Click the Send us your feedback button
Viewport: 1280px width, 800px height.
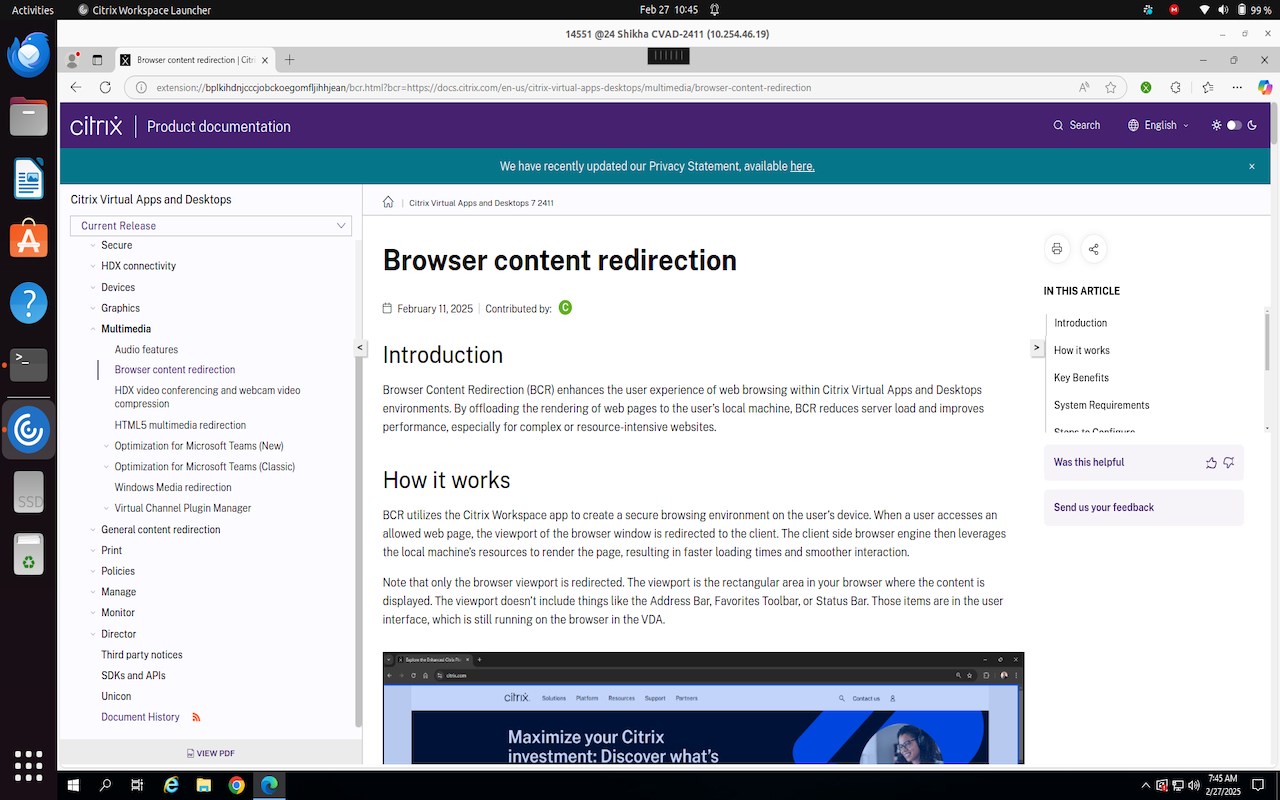[x=1144, y=507]
